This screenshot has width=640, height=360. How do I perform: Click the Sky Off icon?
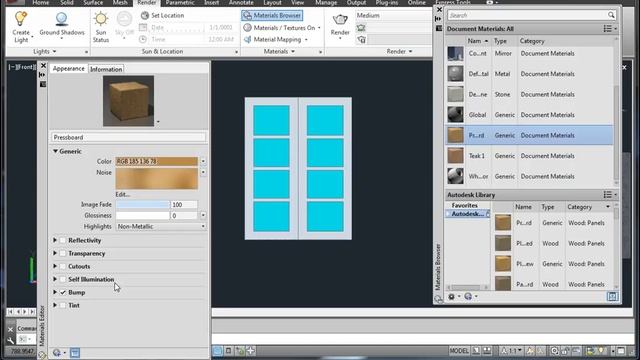click(124, 19)
